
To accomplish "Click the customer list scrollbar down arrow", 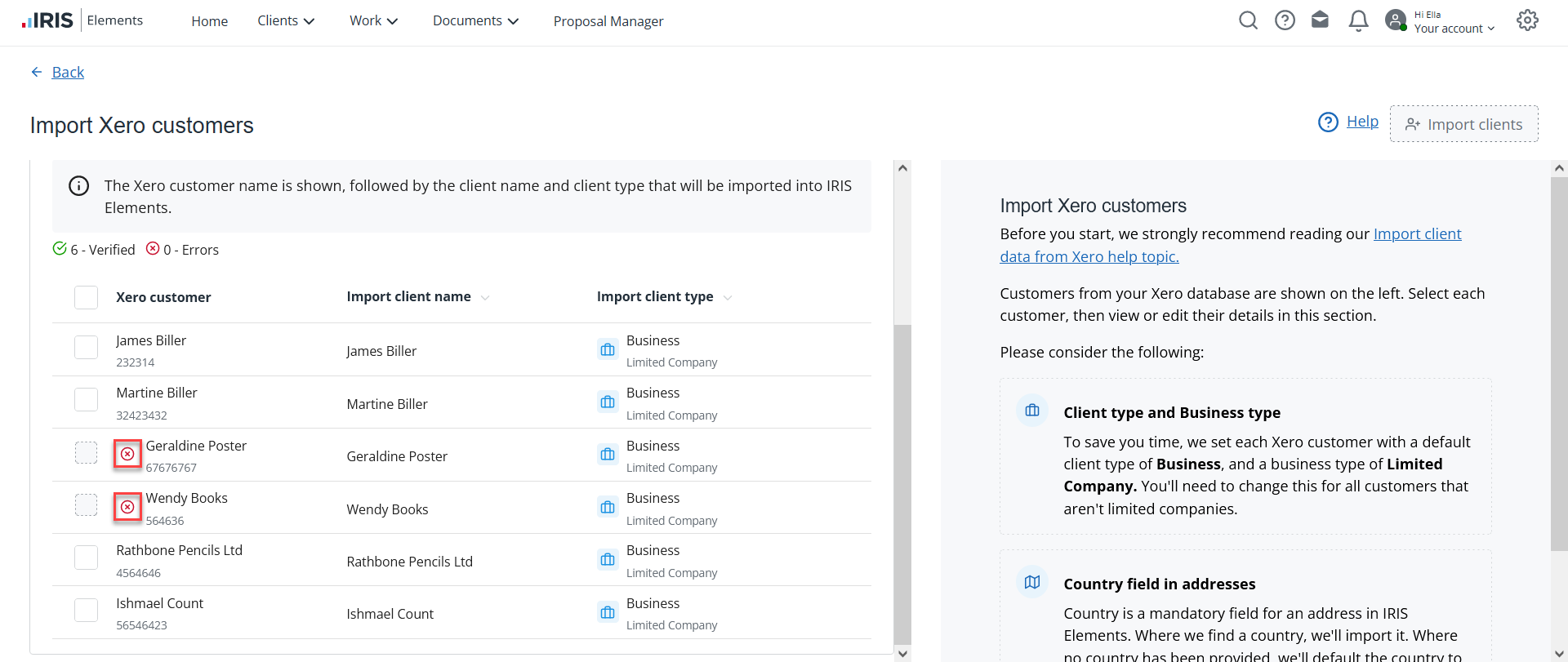I will coord(902,654).
